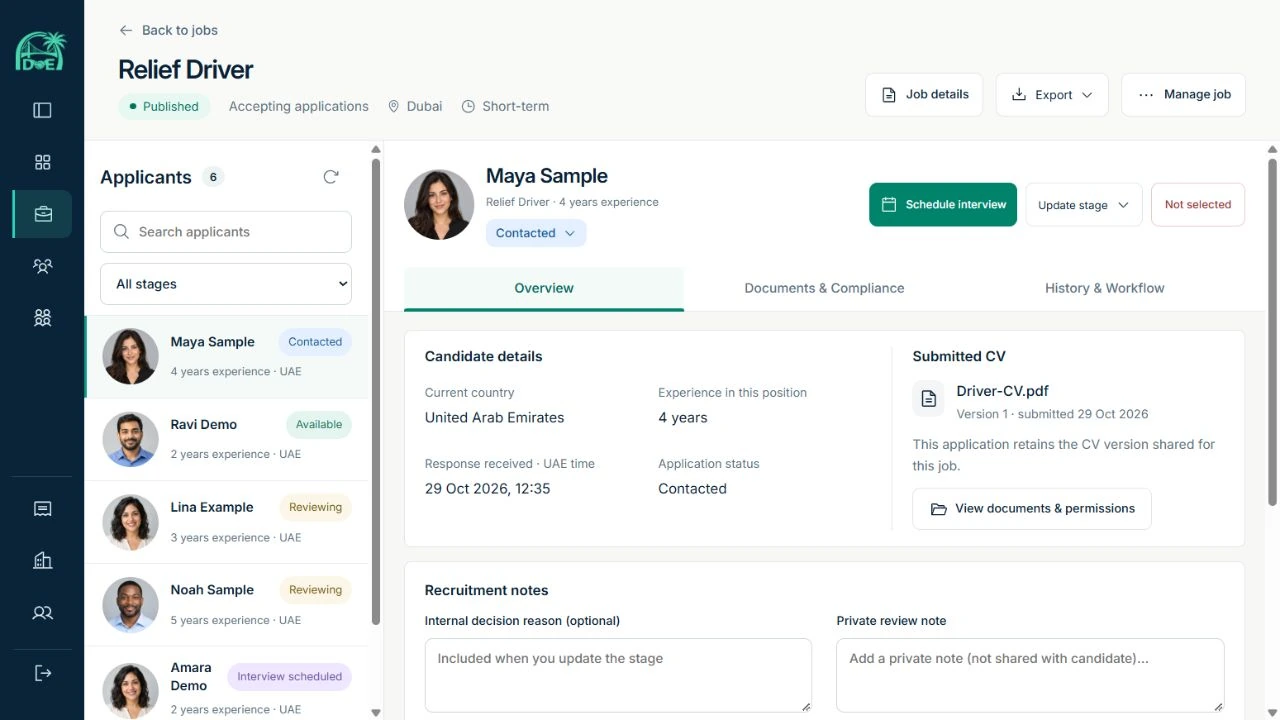Follow the Back to jobs link
The width and height of the screenshot is (1280, 720).
click(x=168, y=30)
